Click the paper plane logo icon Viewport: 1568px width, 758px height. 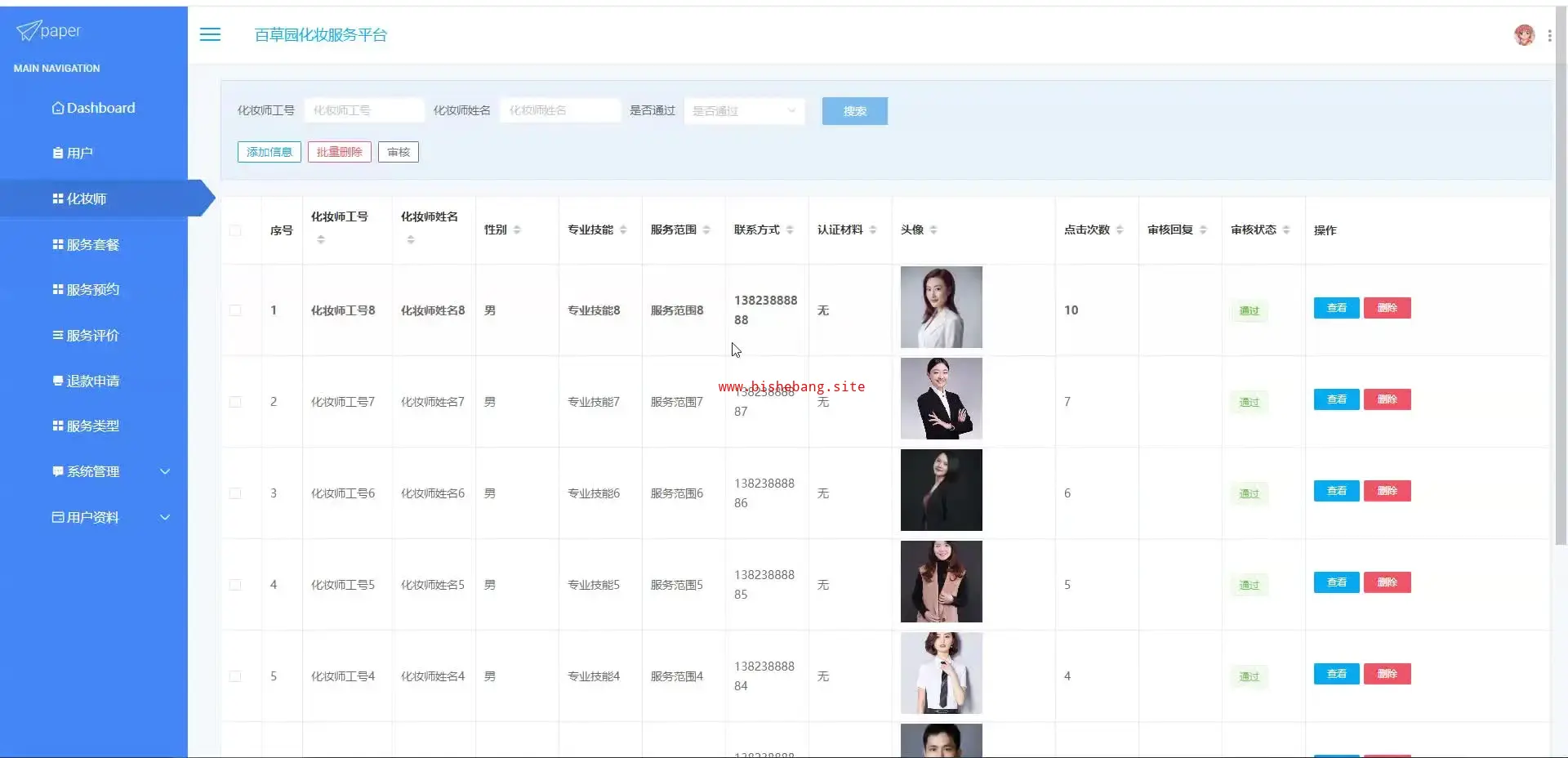pos(28,31)
